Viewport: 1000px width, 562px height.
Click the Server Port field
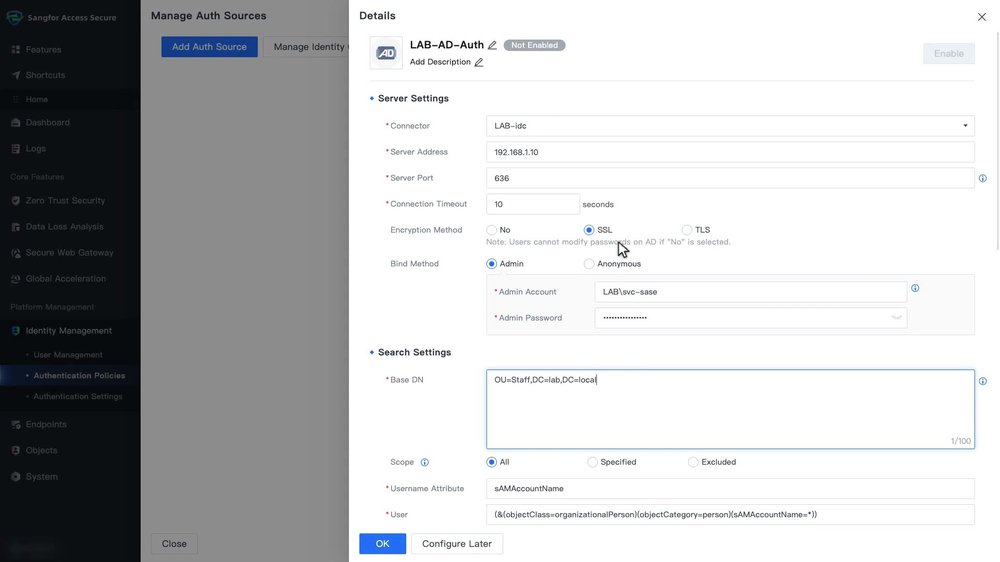730,178
